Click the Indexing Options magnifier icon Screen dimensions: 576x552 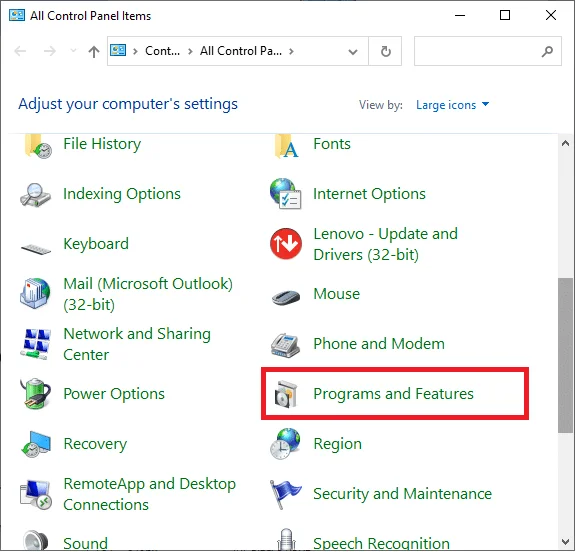[35, 195]
